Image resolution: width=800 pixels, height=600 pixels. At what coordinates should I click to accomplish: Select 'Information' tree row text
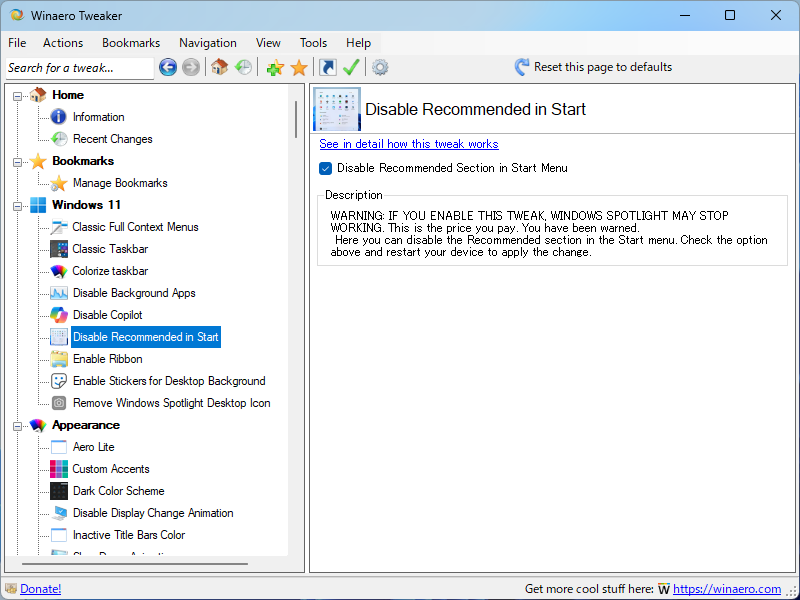[x=98, y=117]
